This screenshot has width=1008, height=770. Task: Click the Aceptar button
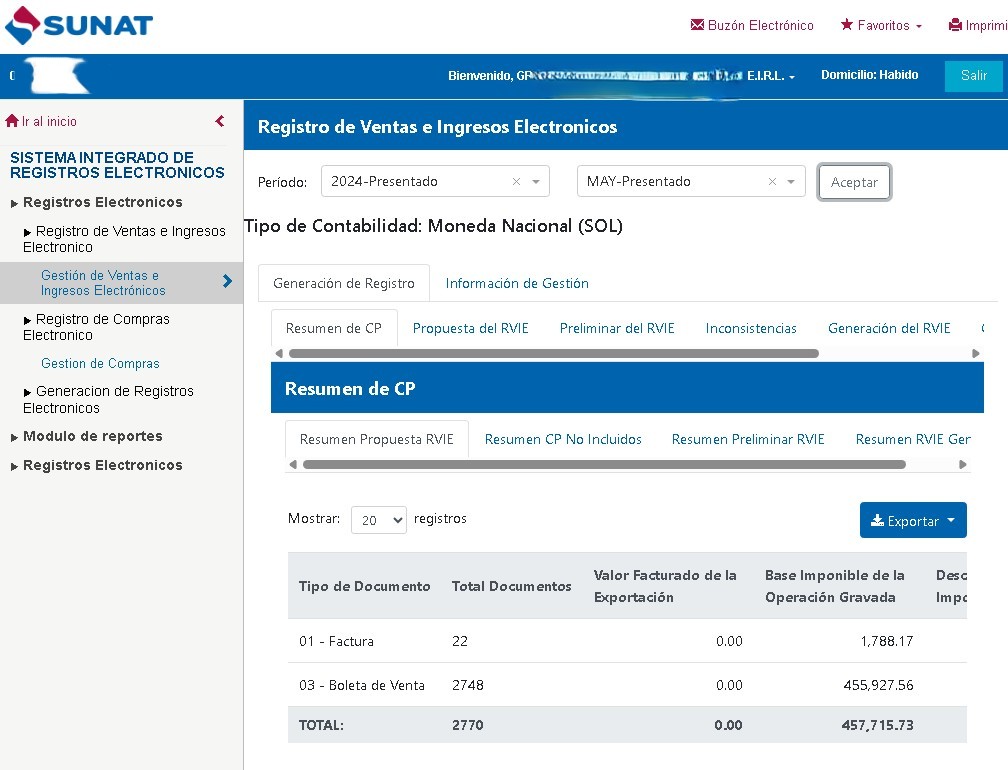[x=854, y=182]
